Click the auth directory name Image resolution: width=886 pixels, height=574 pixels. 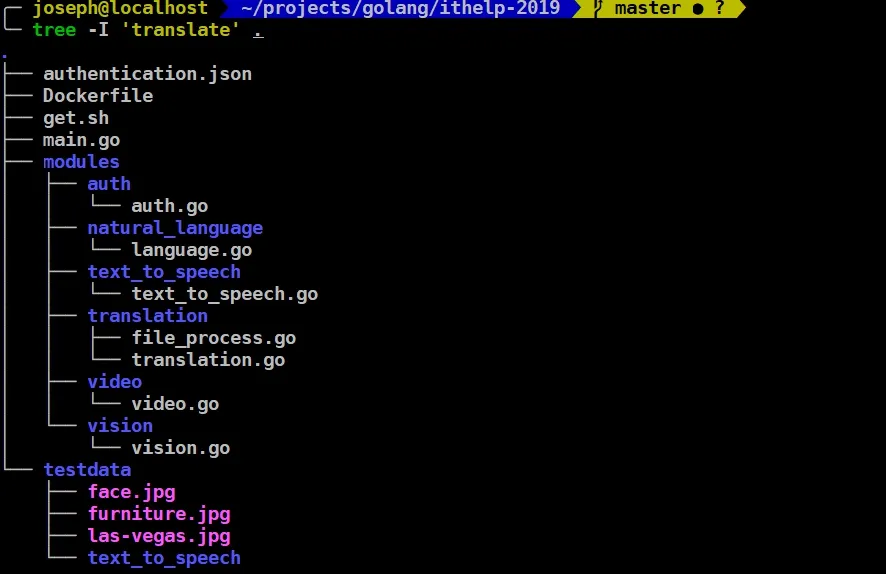(109, 184)
